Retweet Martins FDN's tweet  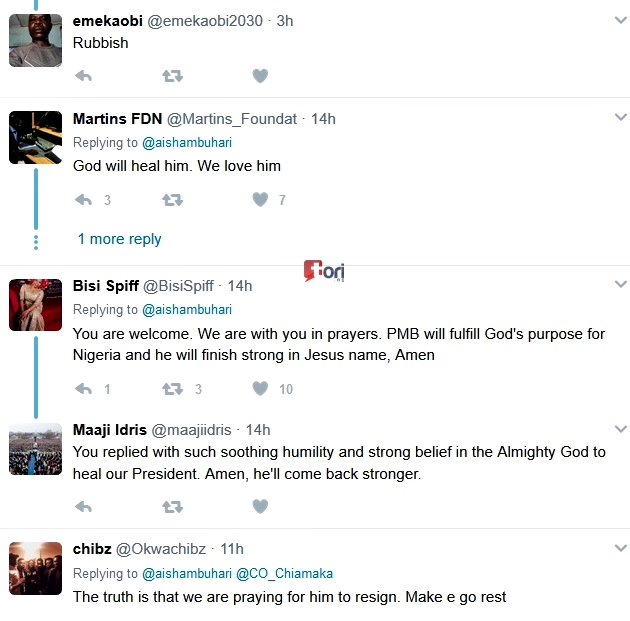pyautogui.click(x=172, y=200)
